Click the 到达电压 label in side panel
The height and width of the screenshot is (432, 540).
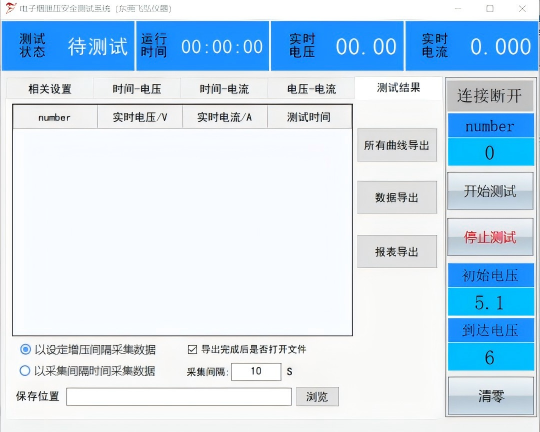[491, 330]
